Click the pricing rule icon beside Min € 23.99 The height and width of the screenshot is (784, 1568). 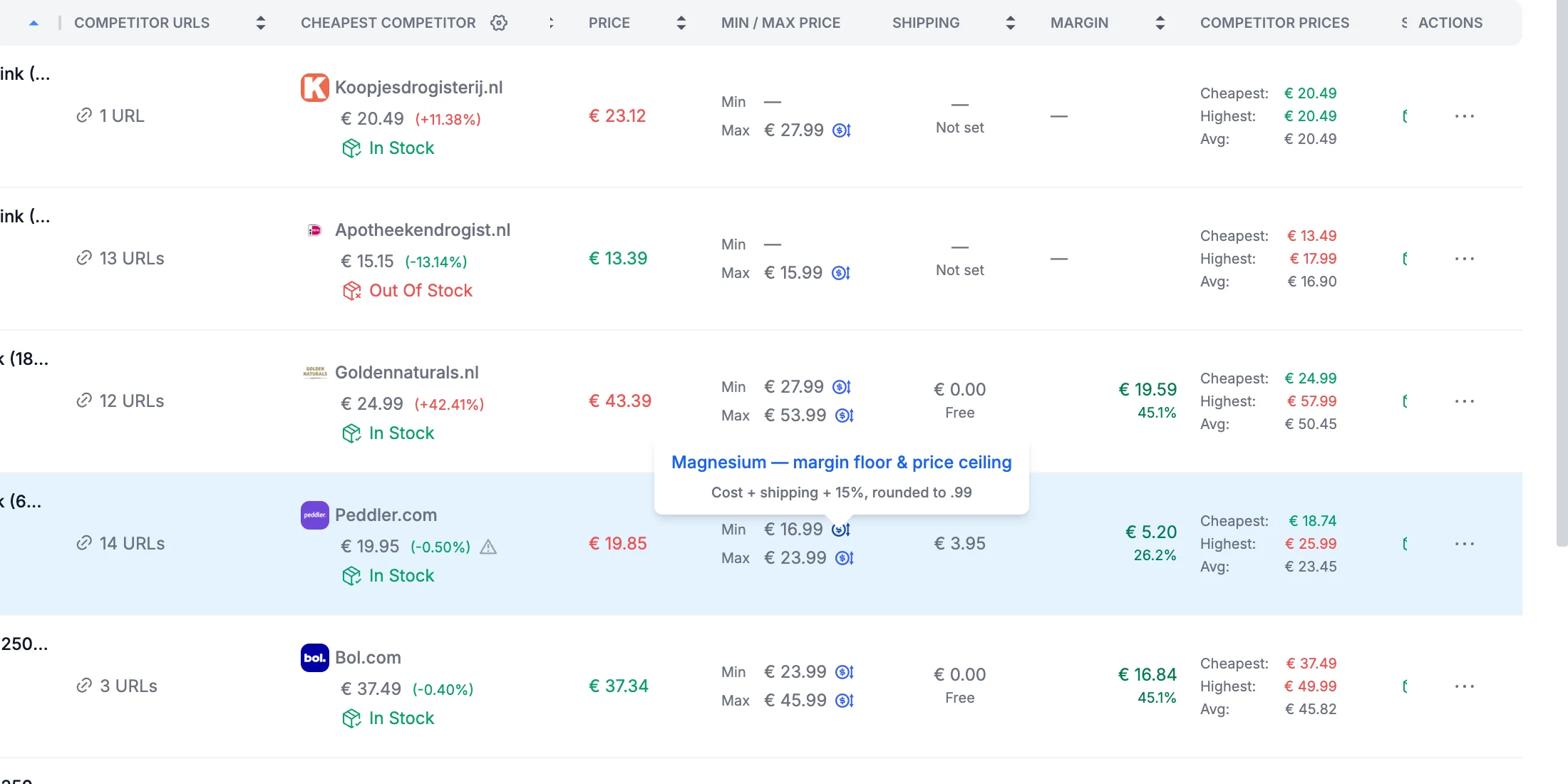pyautogui.click(x=845, y=672)
